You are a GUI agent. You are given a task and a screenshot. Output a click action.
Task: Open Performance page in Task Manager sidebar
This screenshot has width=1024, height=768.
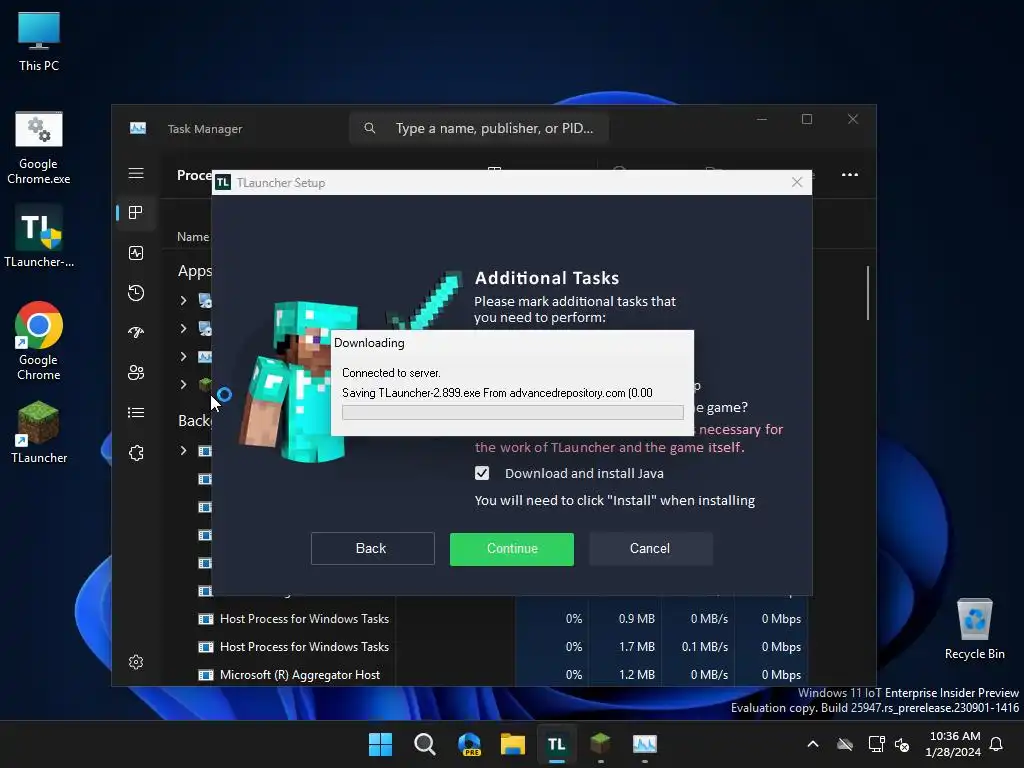pyautogui.click(x=136, y=253)
